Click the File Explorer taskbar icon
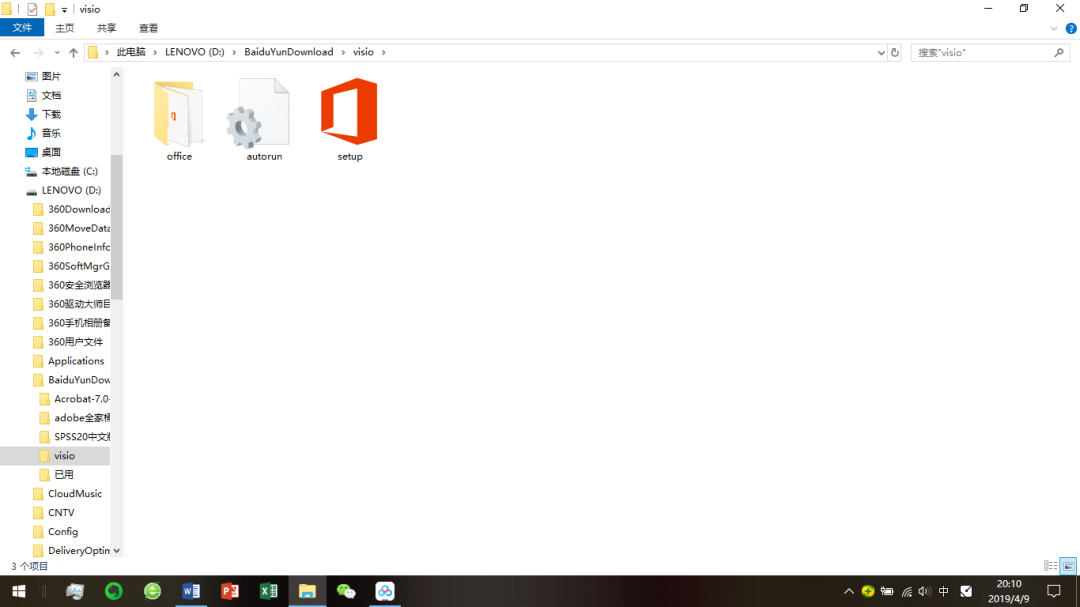The width and height of the screenshot is (1080, 607). [x=307, y=591]
